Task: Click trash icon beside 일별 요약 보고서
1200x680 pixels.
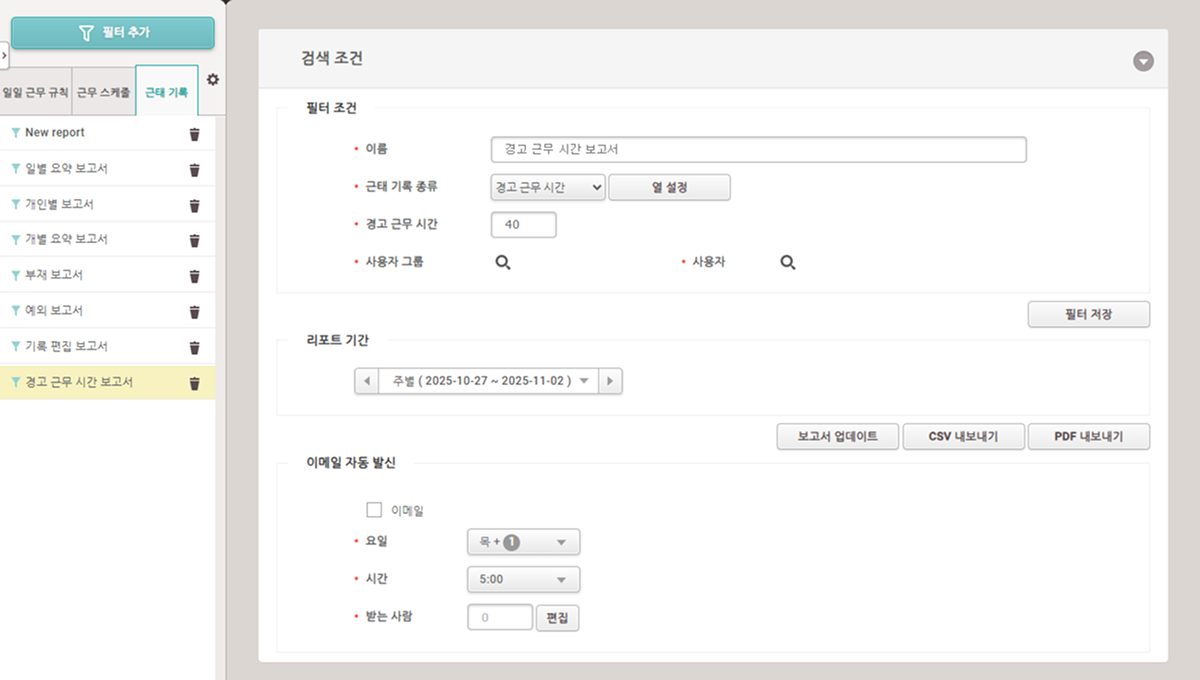Action: 194,169
